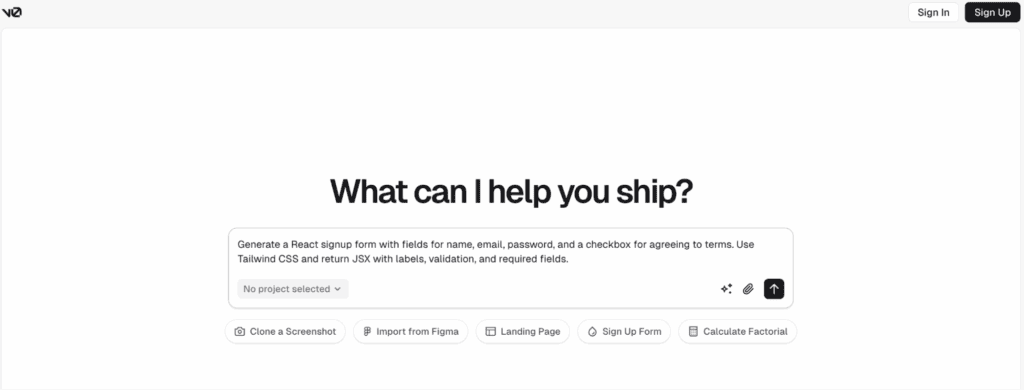Focus the prompt text area with React signup text
This screenshot has width=1024, height=390.
point(511,252)
